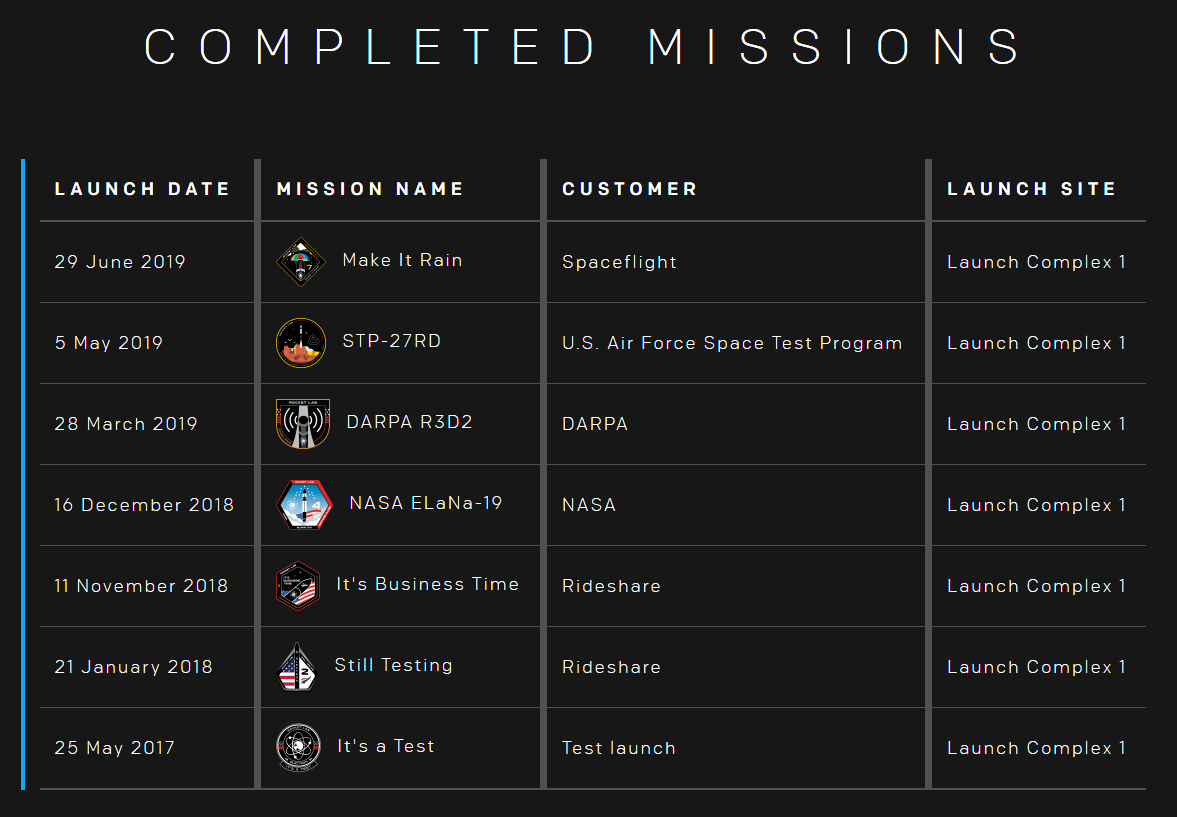Click the Customer column header
Screen dimensions: 1177x817
[x=629, y=189]
